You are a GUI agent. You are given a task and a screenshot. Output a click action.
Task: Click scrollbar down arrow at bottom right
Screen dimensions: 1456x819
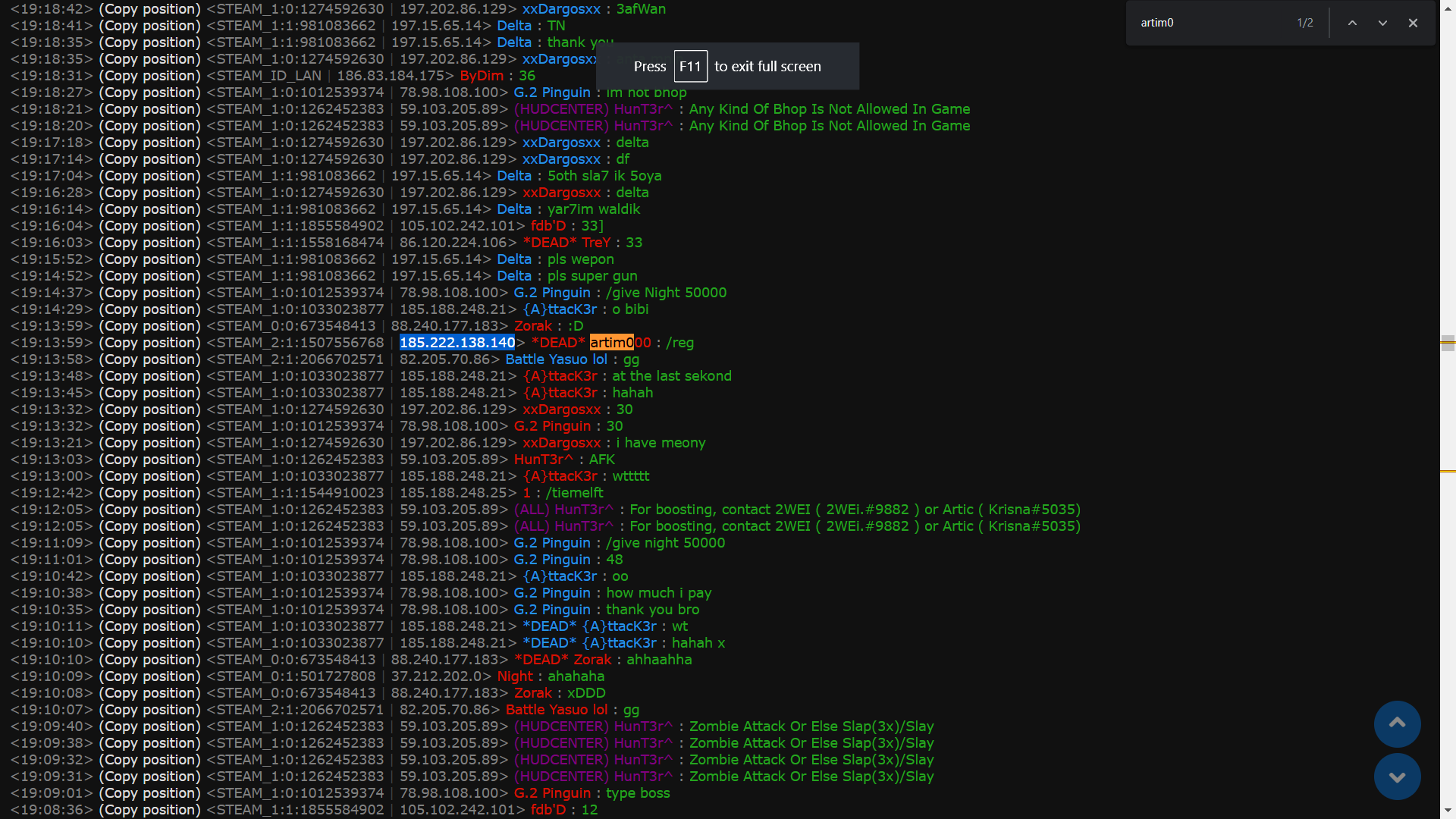click(x=1448, y=811)
